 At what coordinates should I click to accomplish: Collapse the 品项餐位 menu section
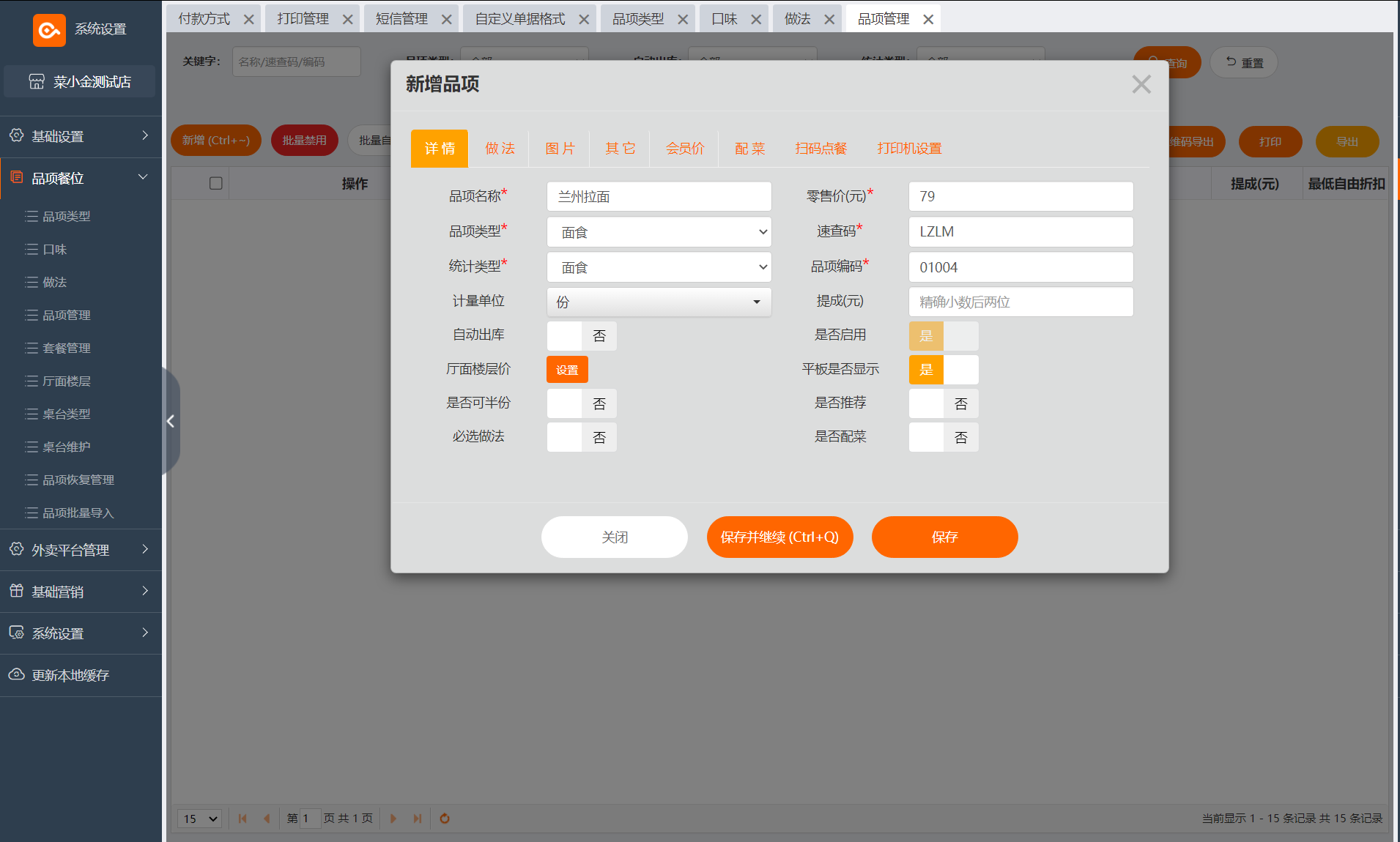pos(144,177)
